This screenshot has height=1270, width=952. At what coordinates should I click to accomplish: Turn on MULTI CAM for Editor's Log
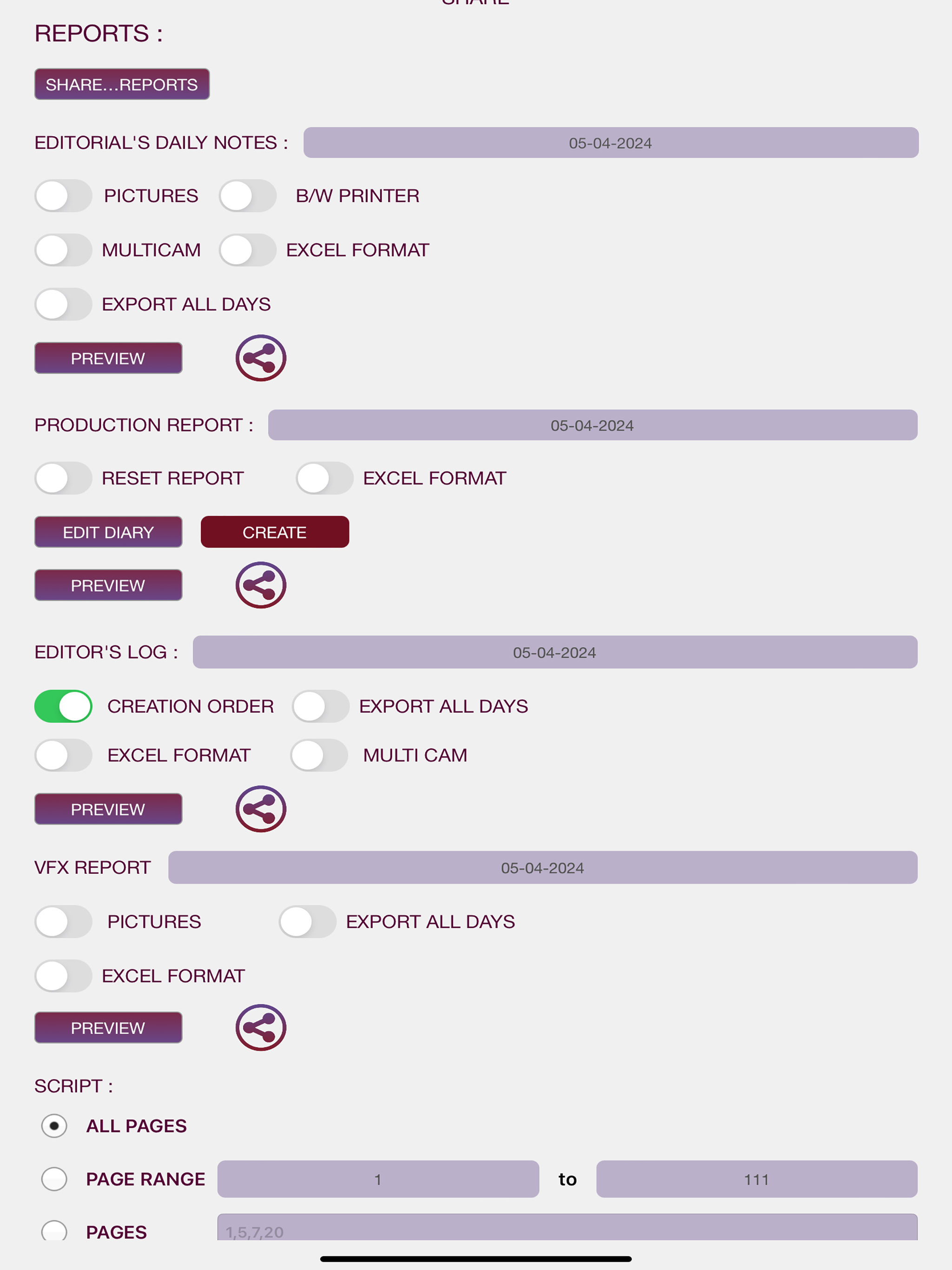319,754
